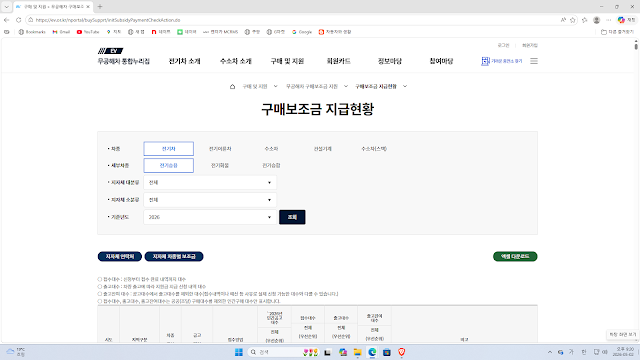The image size is (640, 360).
Task: Open File Explorer from the taskbar
Action: click(358, 352)
